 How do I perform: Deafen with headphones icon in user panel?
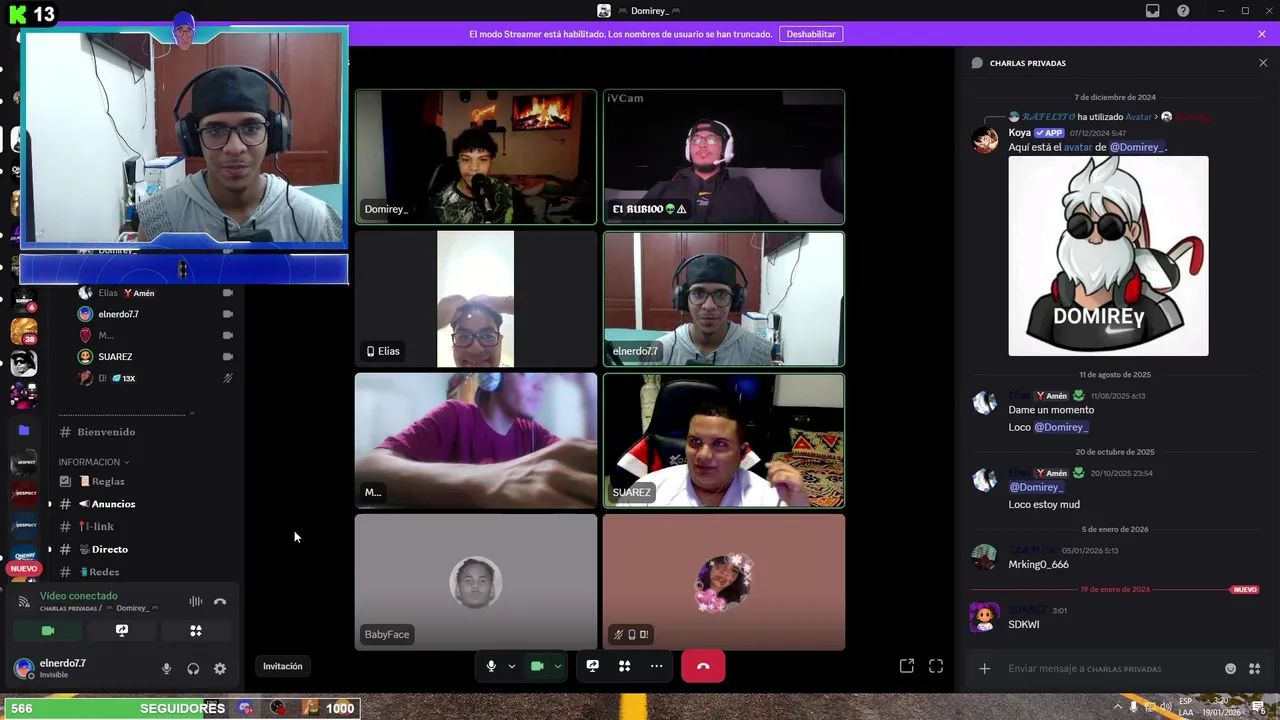coord(193,669)
